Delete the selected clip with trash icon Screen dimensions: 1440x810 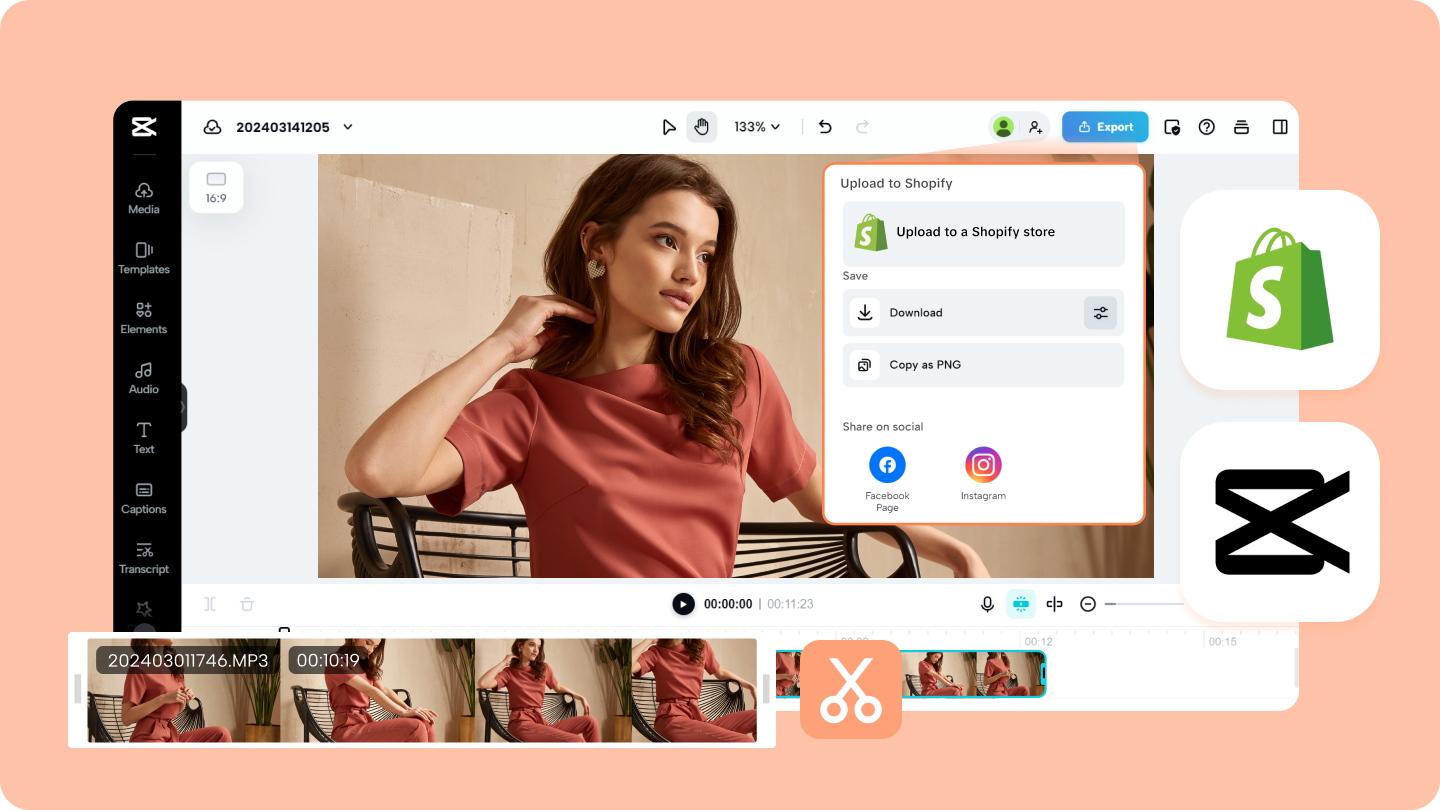[247, 604]
